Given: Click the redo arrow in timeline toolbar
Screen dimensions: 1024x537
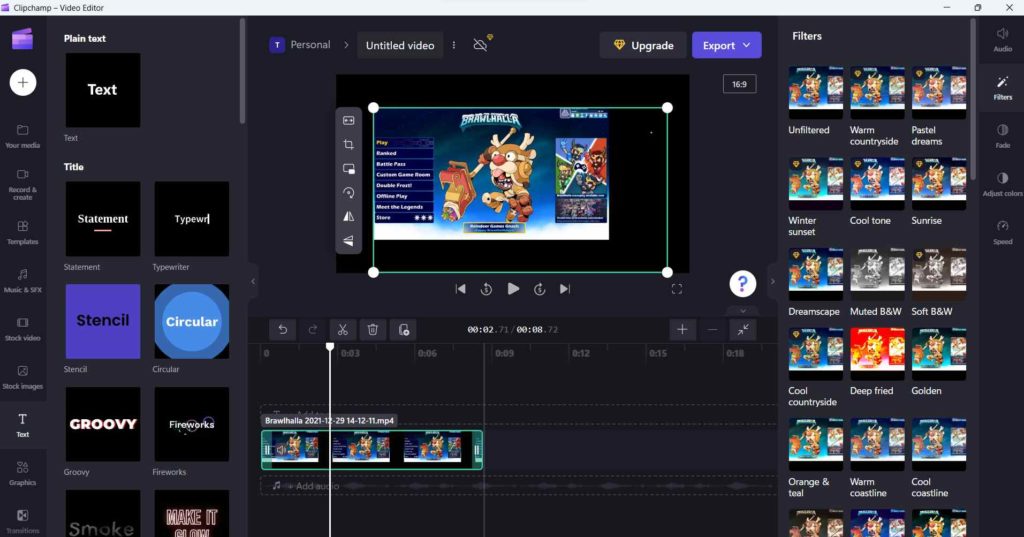Looking at the screenshot, I should pos(313,330).
